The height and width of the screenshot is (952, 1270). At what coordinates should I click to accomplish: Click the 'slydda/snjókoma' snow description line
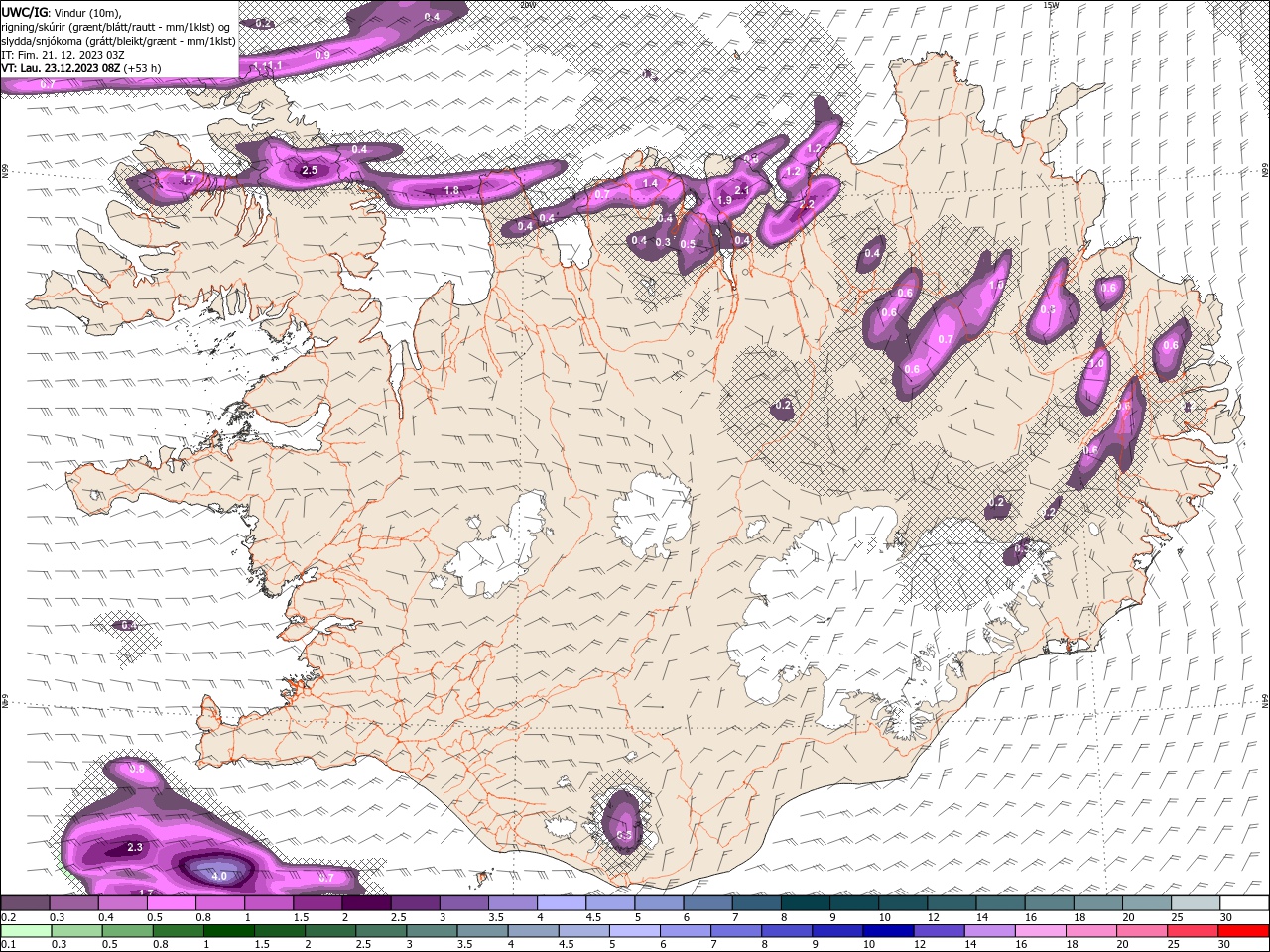tap(118, 41)
